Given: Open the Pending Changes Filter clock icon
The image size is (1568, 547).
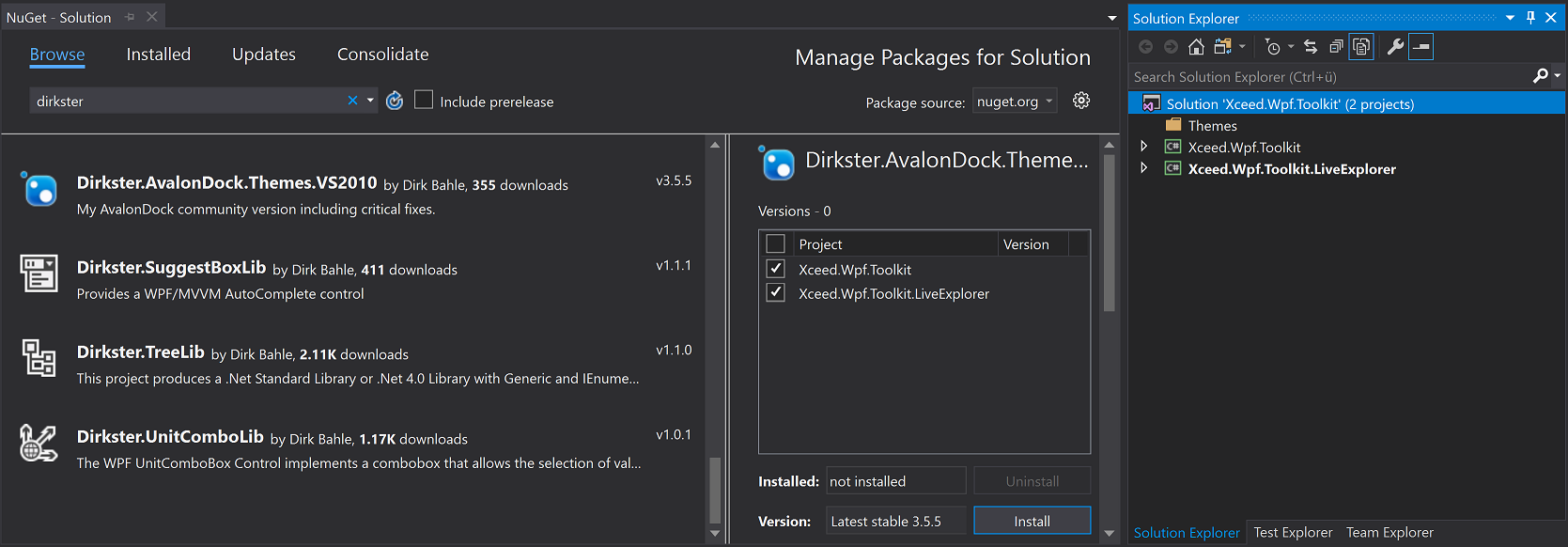Looking at the screenshot, I should pos(1272,47).
